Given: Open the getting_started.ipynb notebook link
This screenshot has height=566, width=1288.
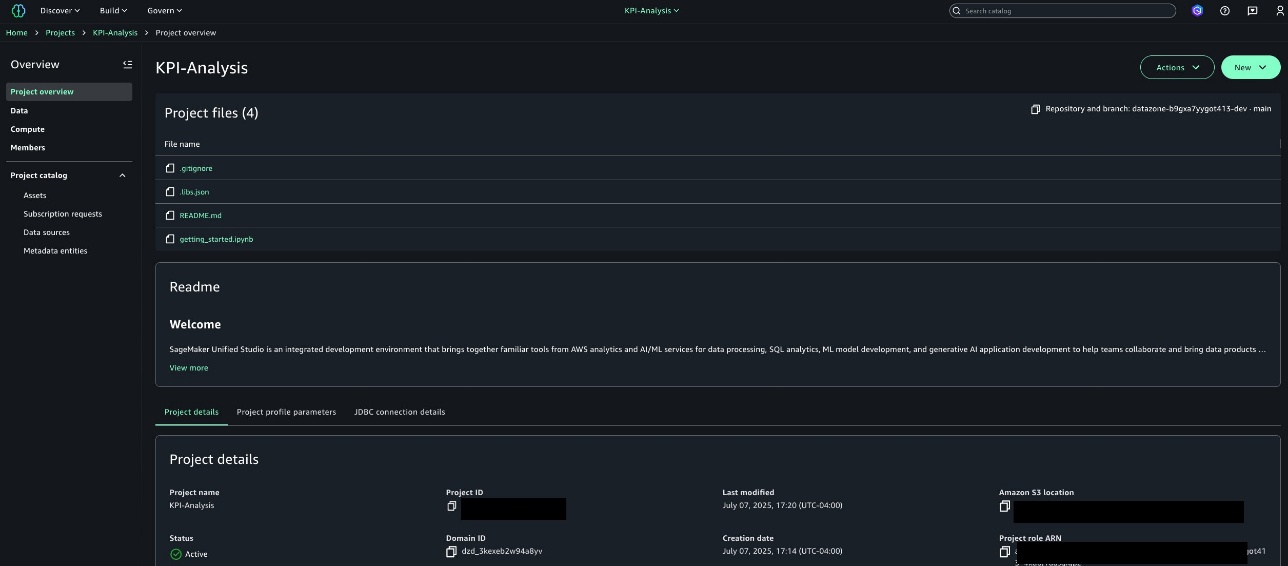Looking at the screenshot, I should point(216,239).
